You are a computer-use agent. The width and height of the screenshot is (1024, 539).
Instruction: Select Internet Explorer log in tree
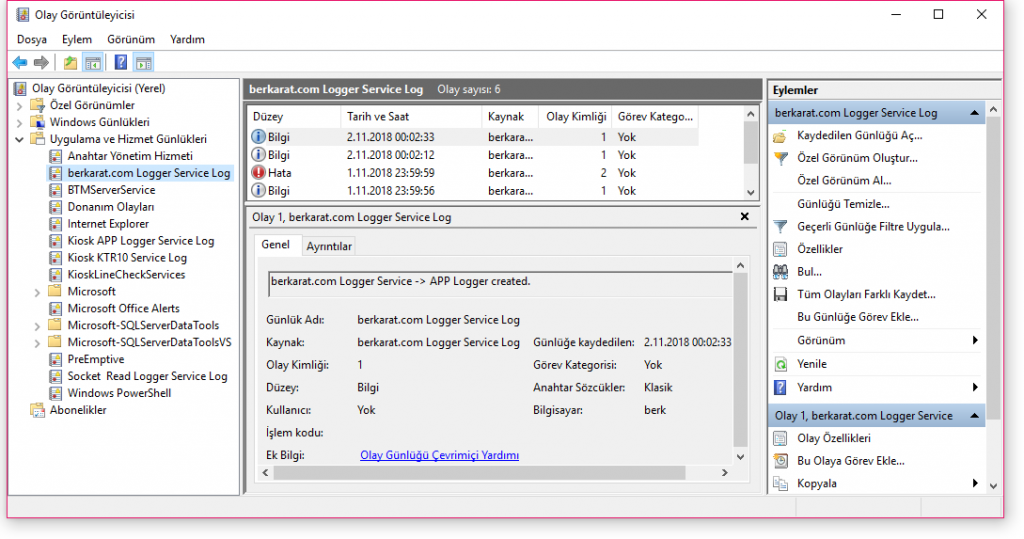pyautogui.click(x=108, y=223)
